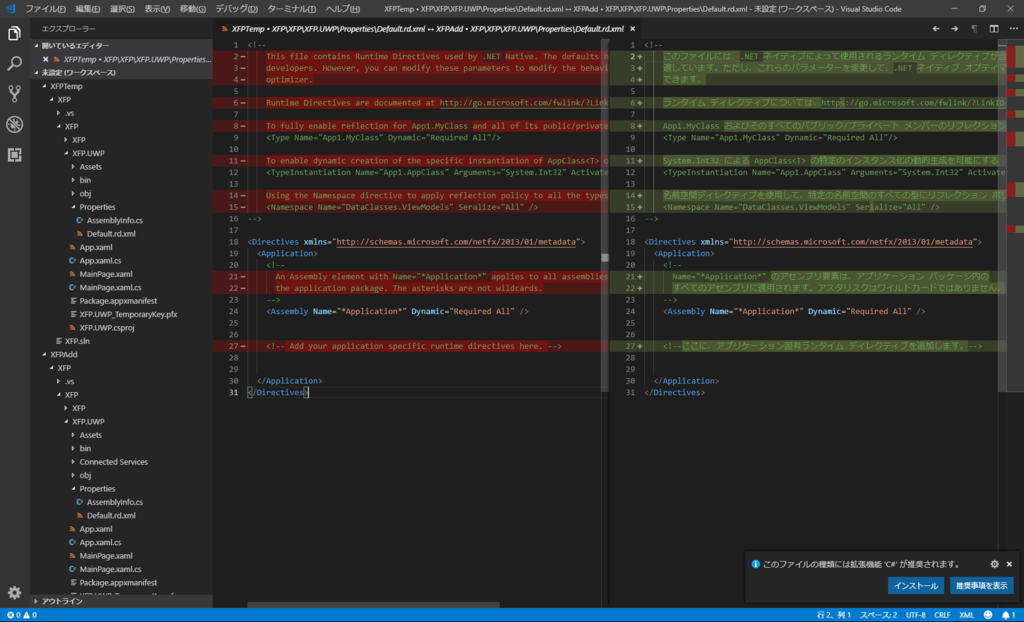Open XFP.UWP.csproj file
The image size is (1024, 622).
pyautogui.click(x=106, y=328)
